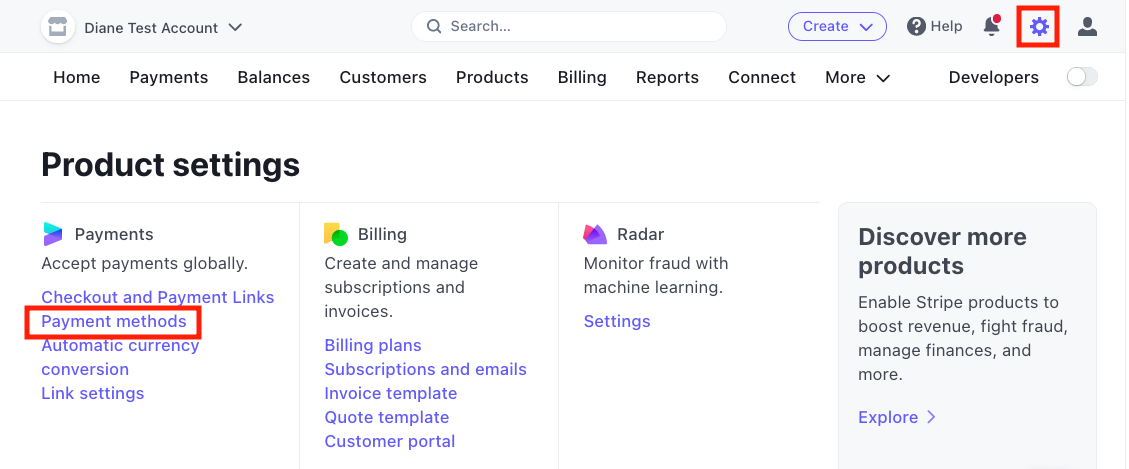Click the store account avatar icon
This screenshot has height=469, width=1129.
(x=58, y=27)
